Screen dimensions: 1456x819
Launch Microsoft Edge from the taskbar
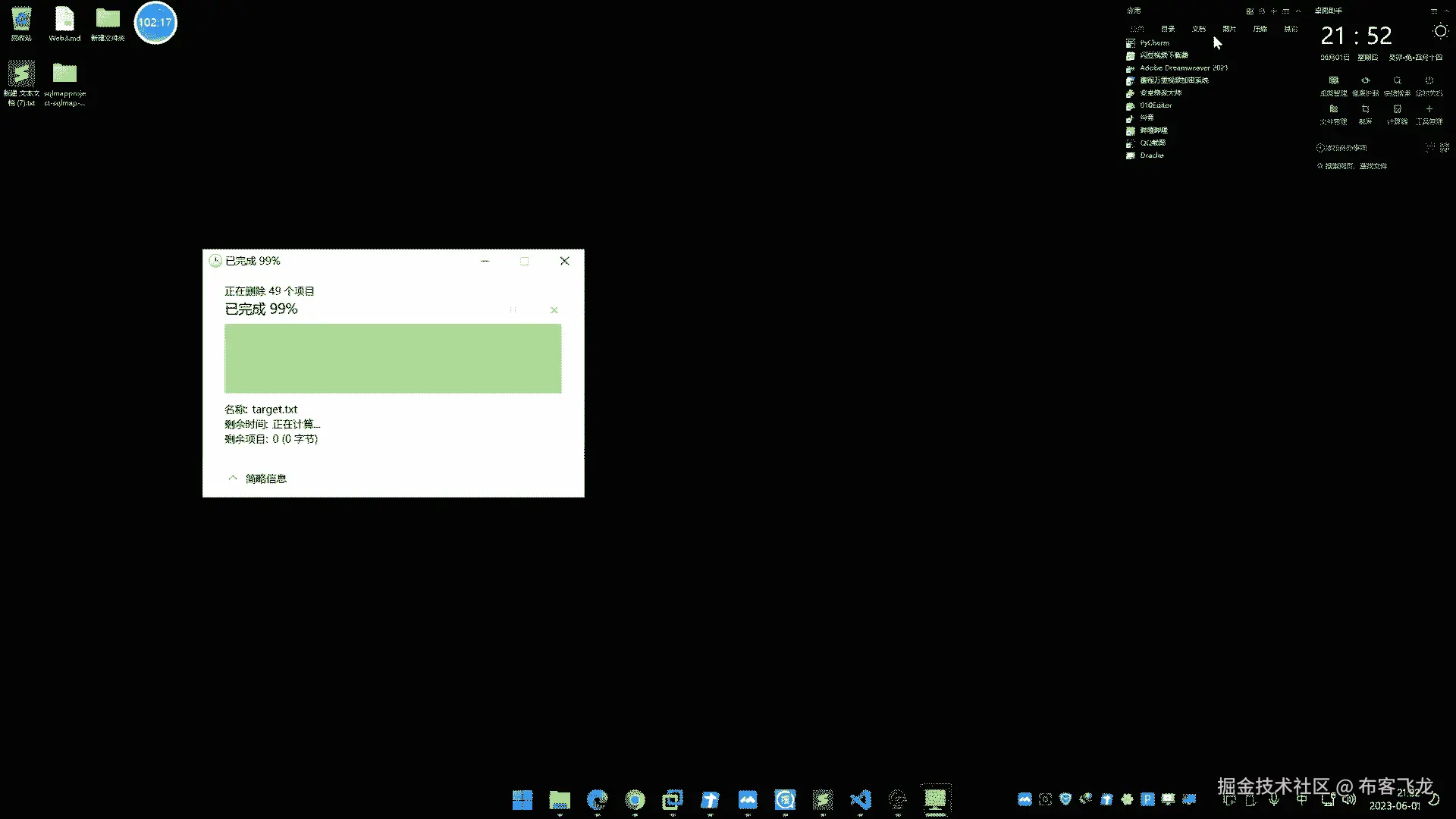pos(598,799)
